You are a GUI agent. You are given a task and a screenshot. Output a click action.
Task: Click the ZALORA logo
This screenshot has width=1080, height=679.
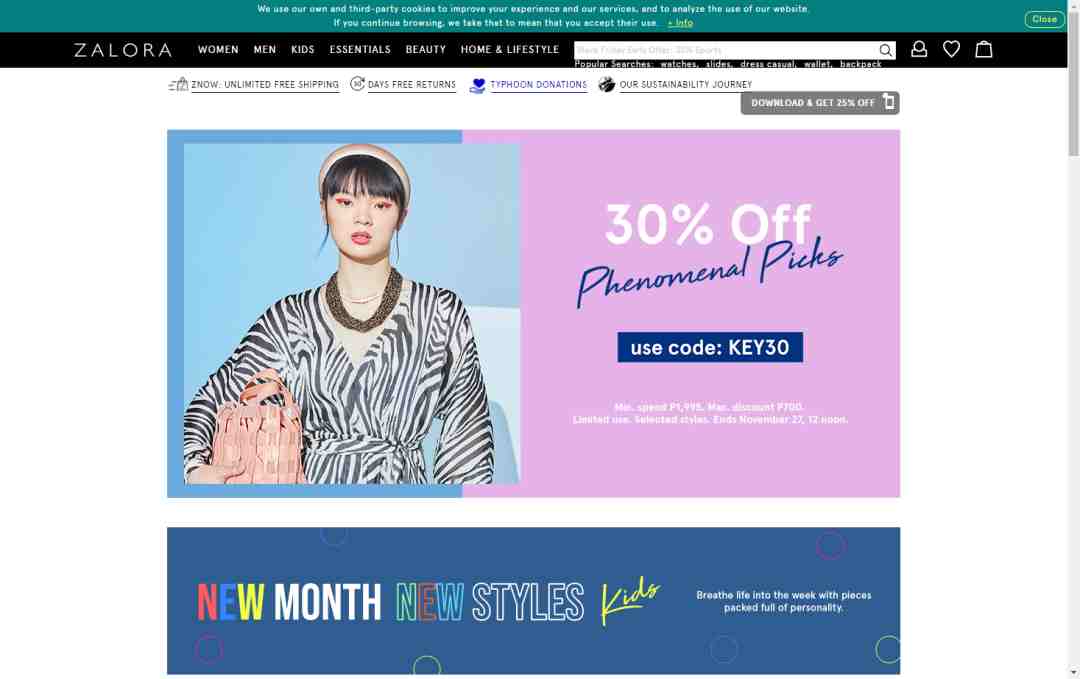(123, 50)
